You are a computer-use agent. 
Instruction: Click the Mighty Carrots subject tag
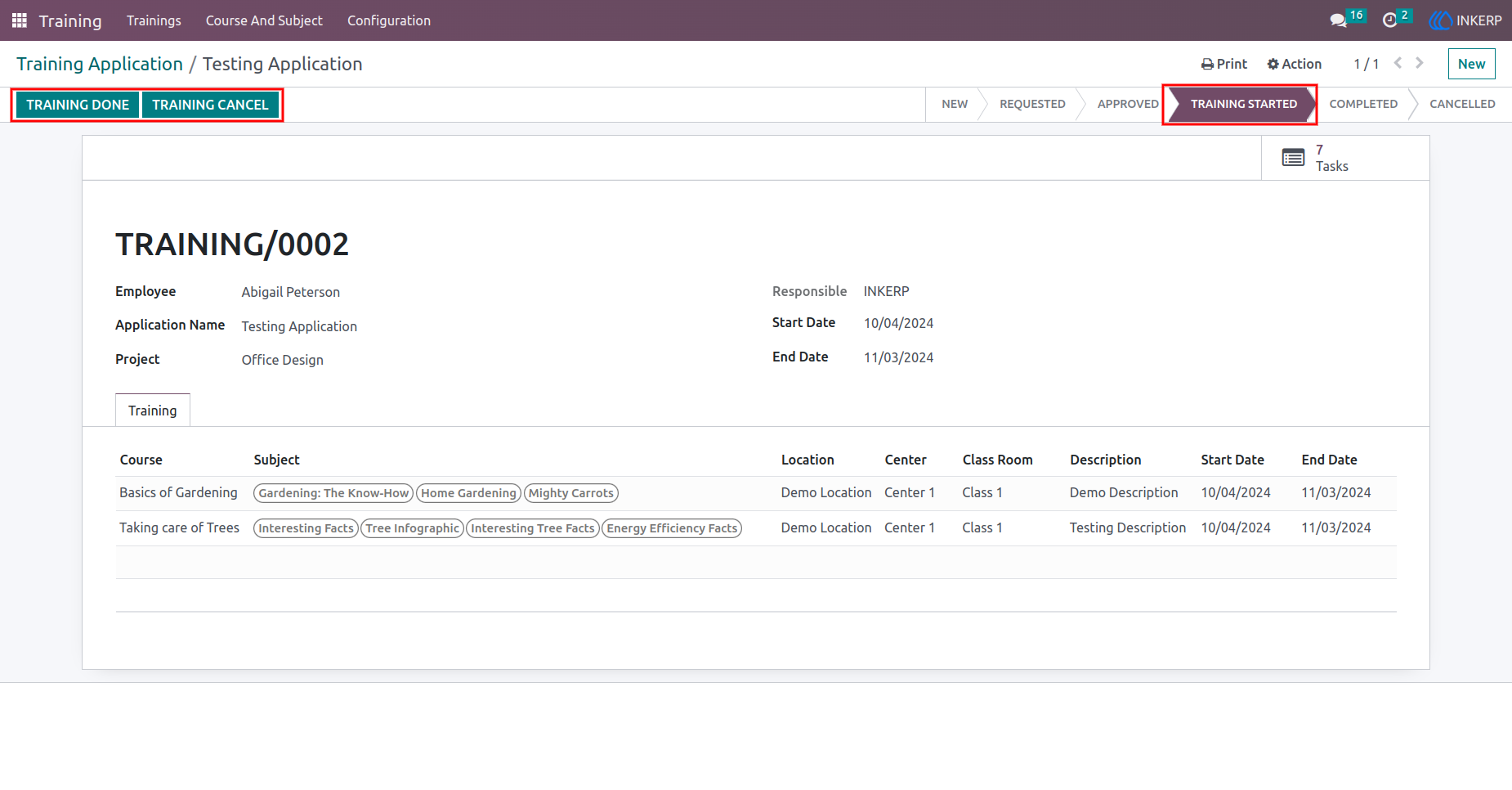571,493
